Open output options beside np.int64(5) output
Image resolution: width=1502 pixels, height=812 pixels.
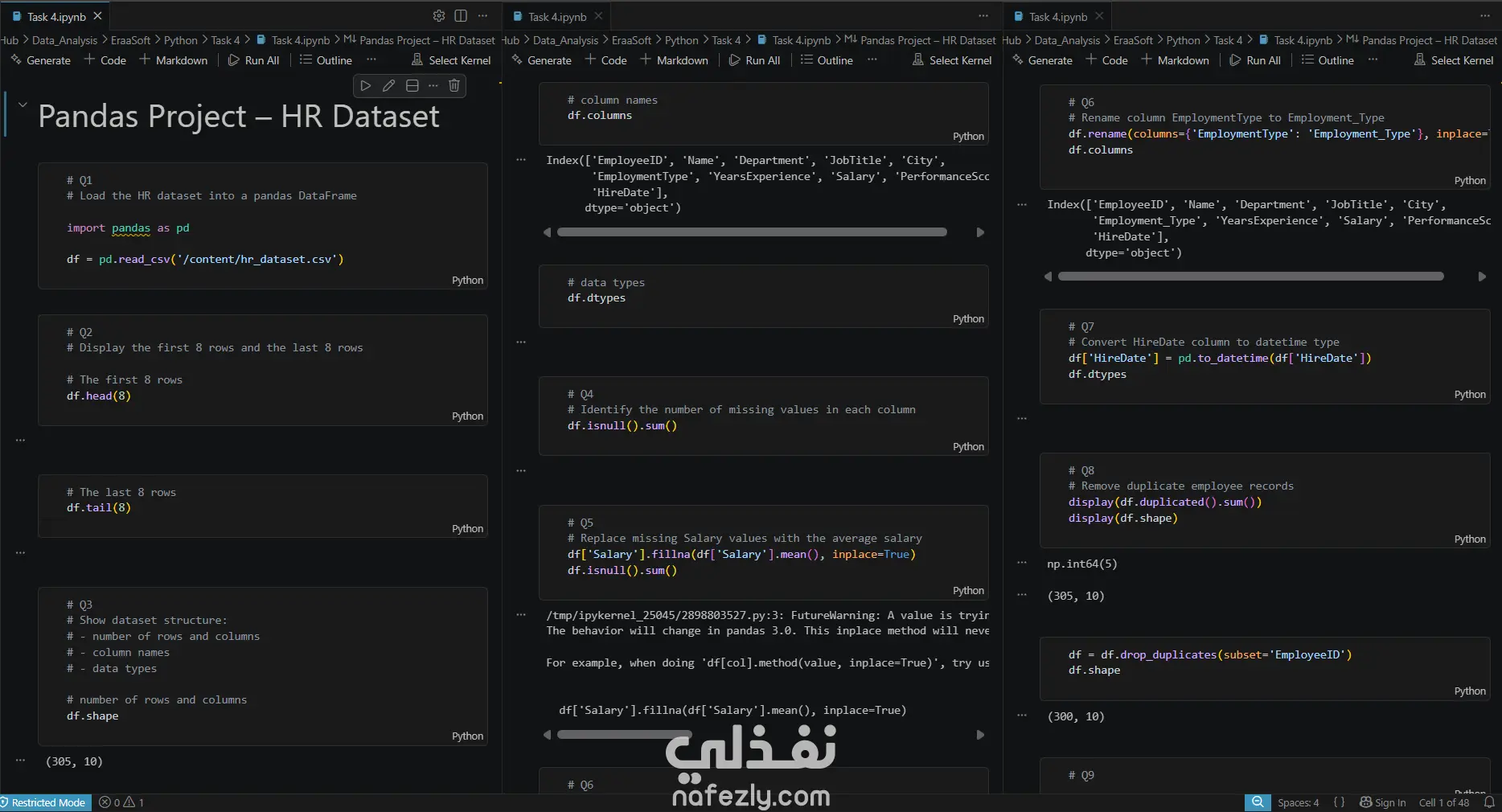[x=1022, y=564]
